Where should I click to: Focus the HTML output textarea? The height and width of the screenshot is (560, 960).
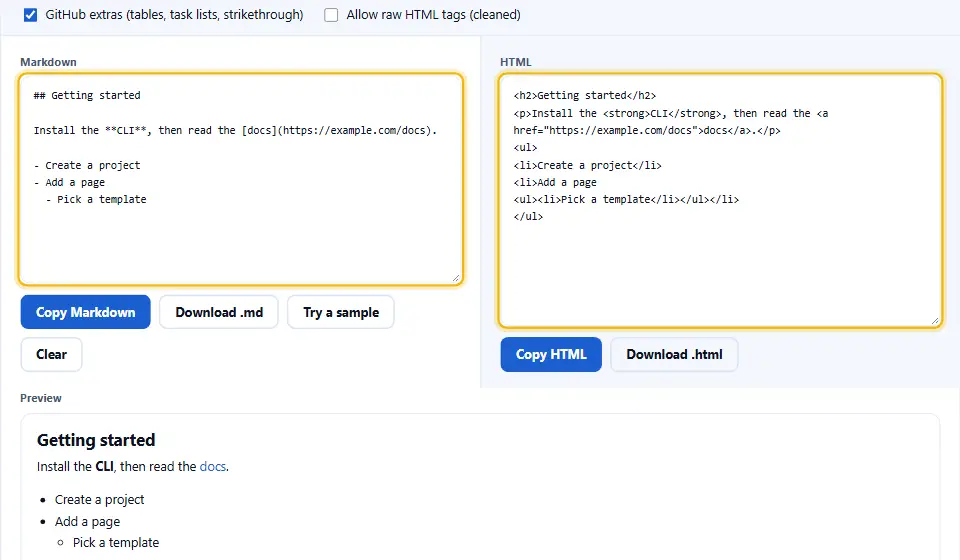tap(720, 200)
